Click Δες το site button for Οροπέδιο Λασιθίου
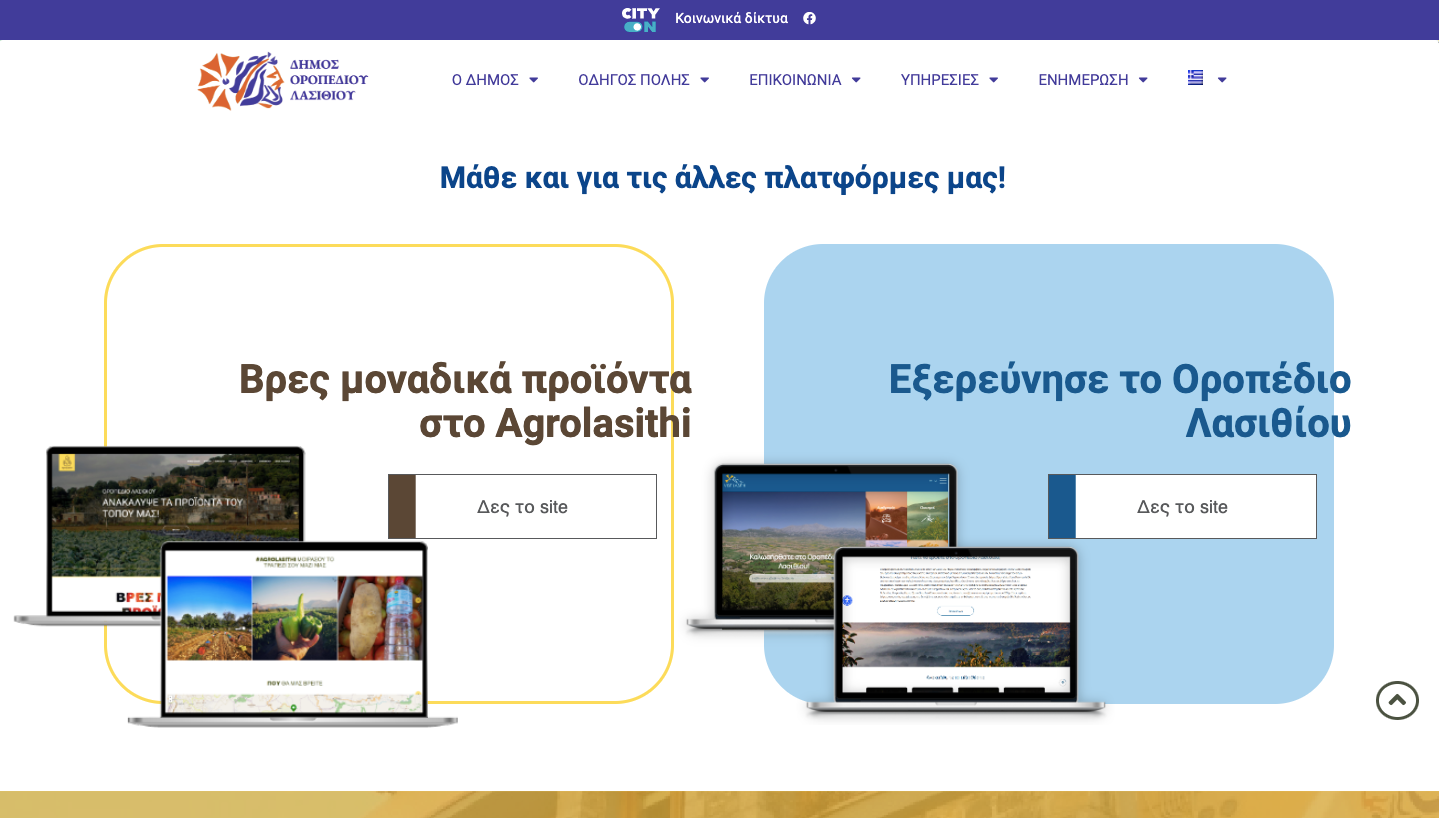 pos(1182,506)
